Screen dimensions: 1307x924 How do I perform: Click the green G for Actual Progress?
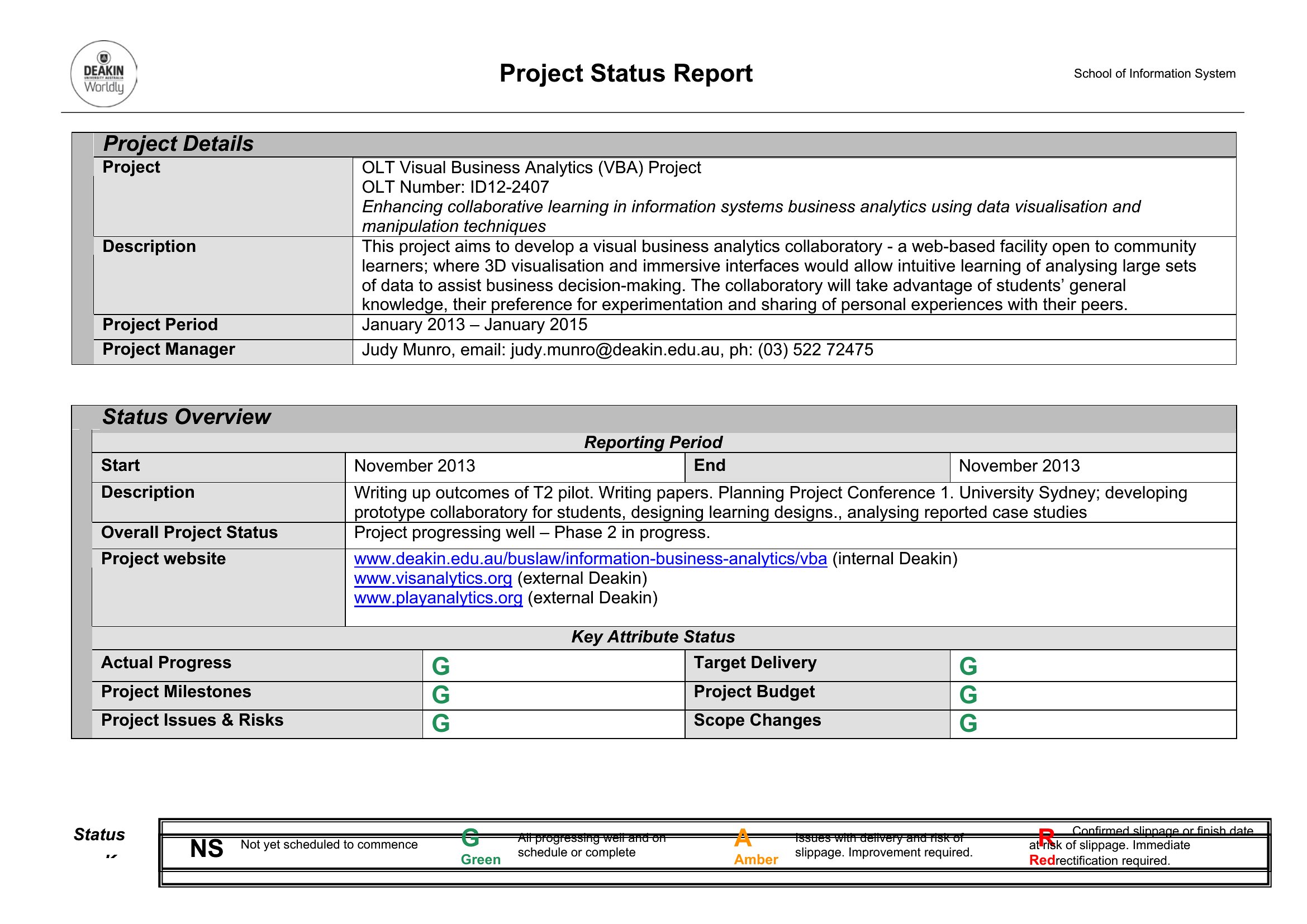tap(440, 666)
